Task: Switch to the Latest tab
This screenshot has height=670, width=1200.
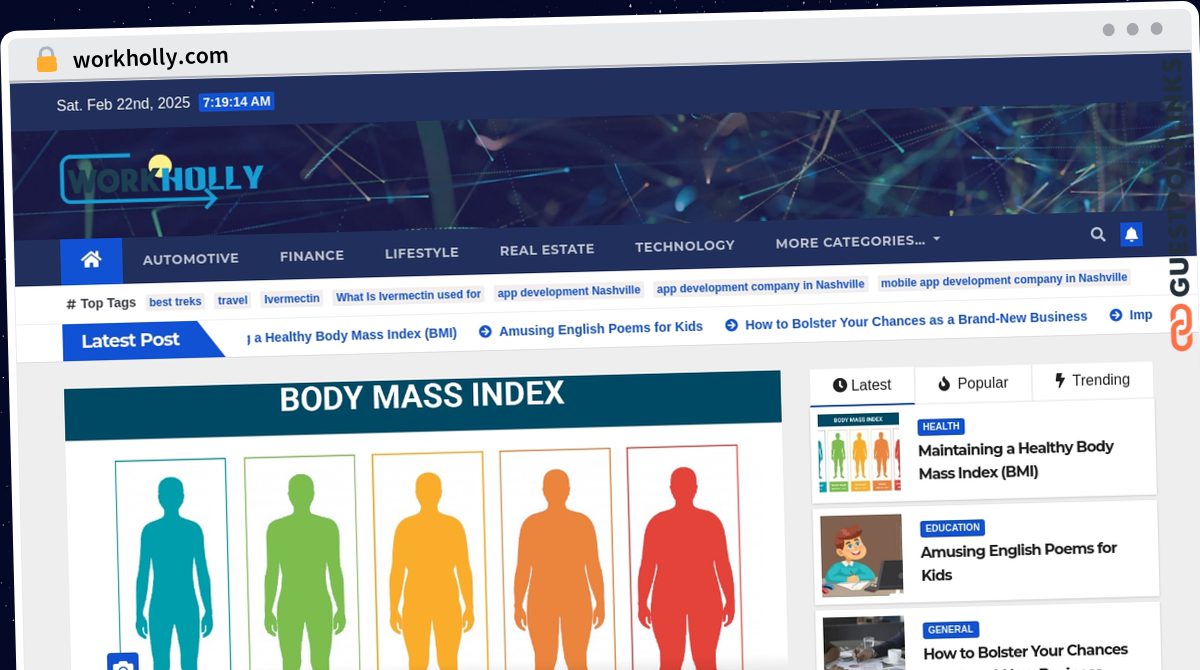Action: coord(862,385)
